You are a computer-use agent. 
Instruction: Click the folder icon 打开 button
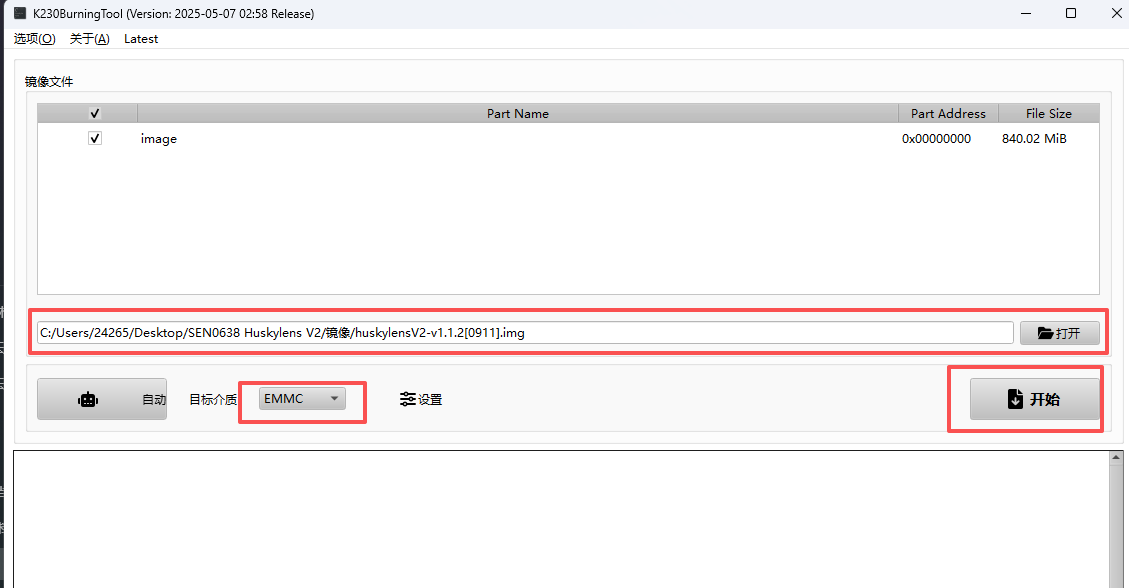[1059, 333]
